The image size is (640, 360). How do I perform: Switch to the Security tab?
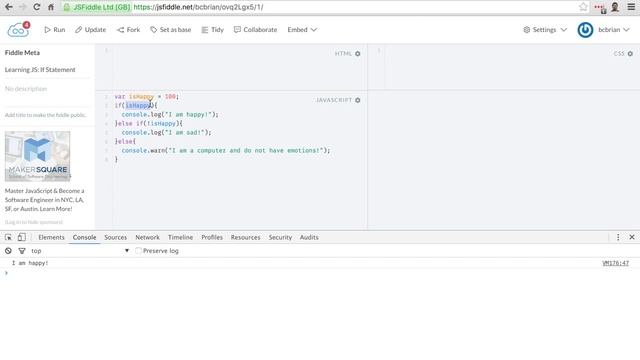[280, 237]
